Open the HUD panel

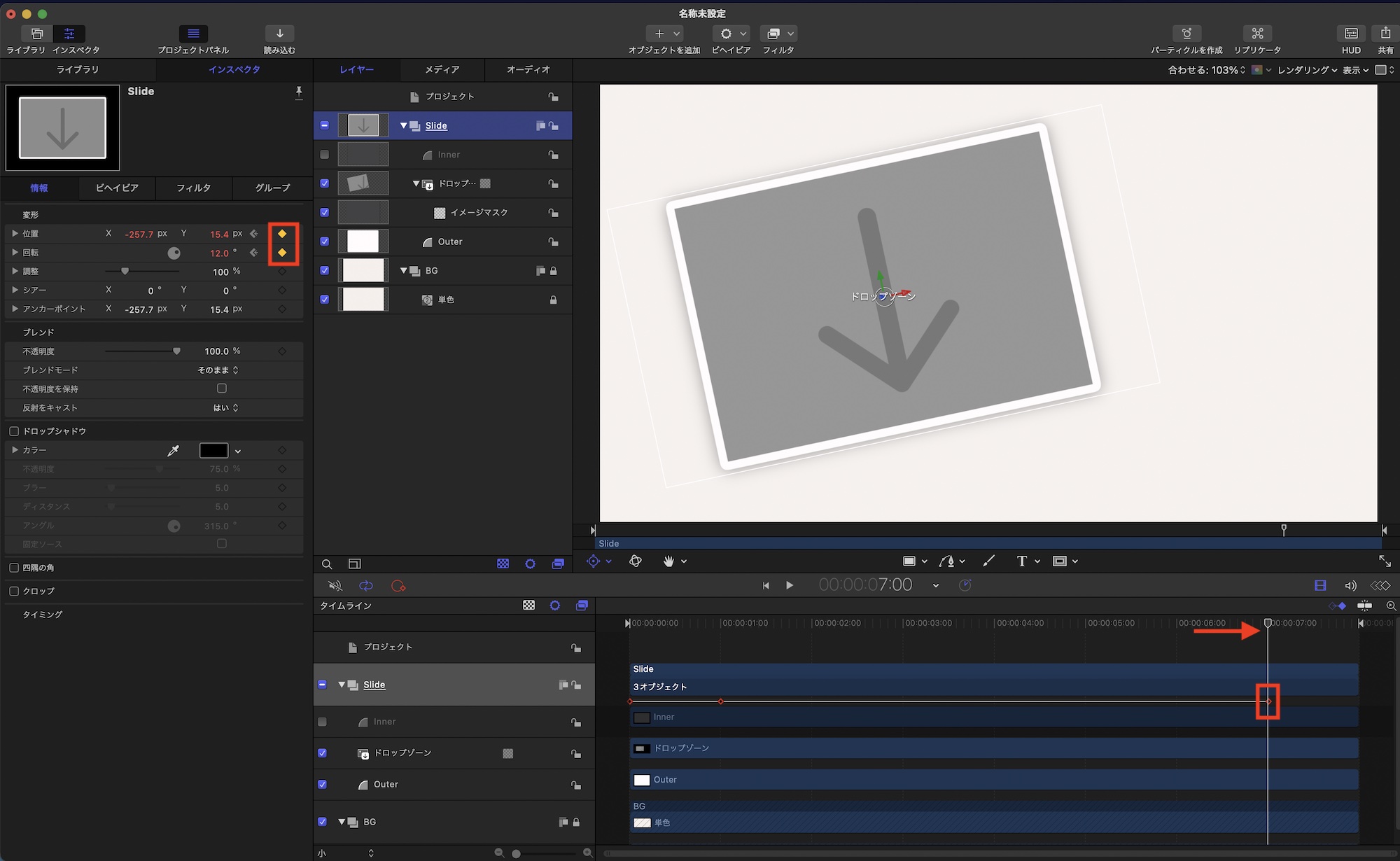point(1351,34)
